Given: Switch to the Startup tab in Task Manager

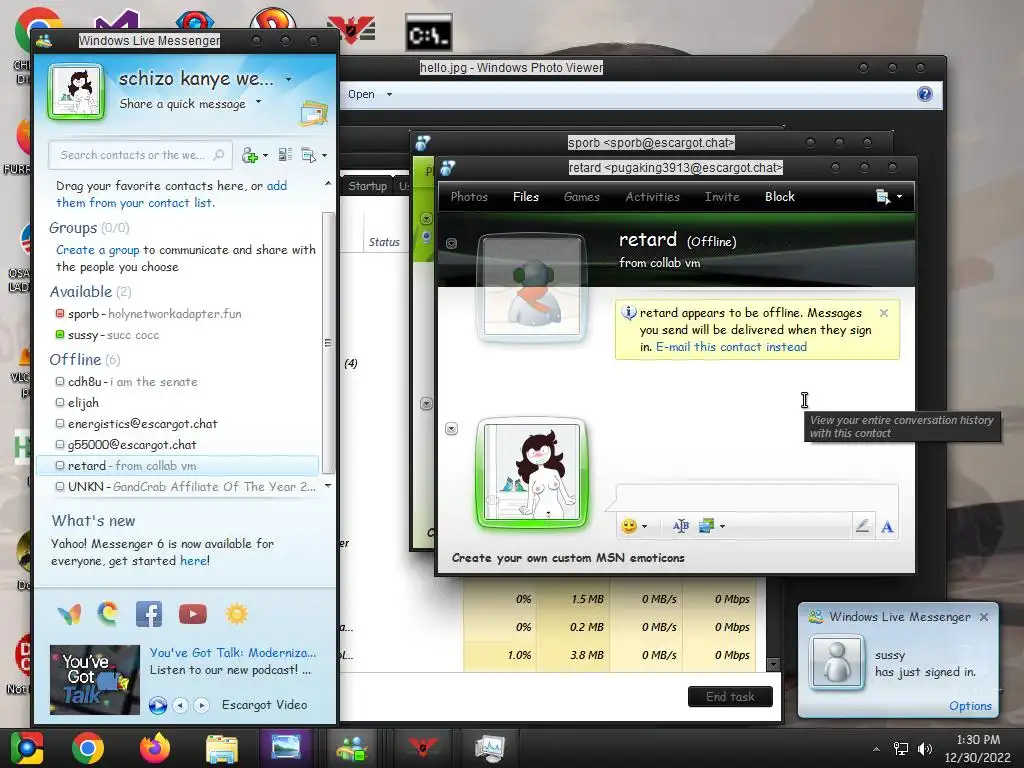Looking at the screenshot, I should [x=367, y=186].
